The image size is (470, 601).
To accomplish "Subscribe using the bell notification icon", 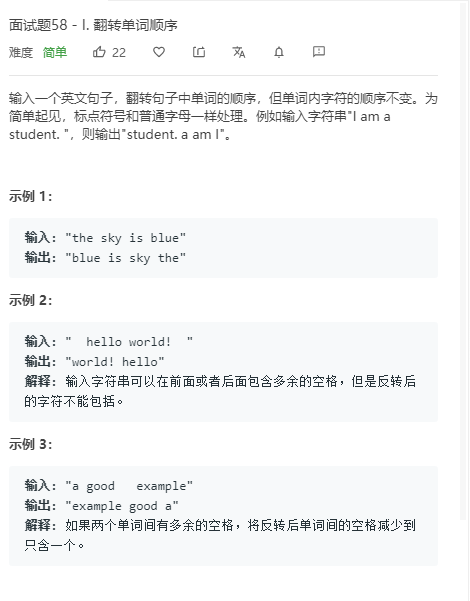I will [x=279, y=52].
